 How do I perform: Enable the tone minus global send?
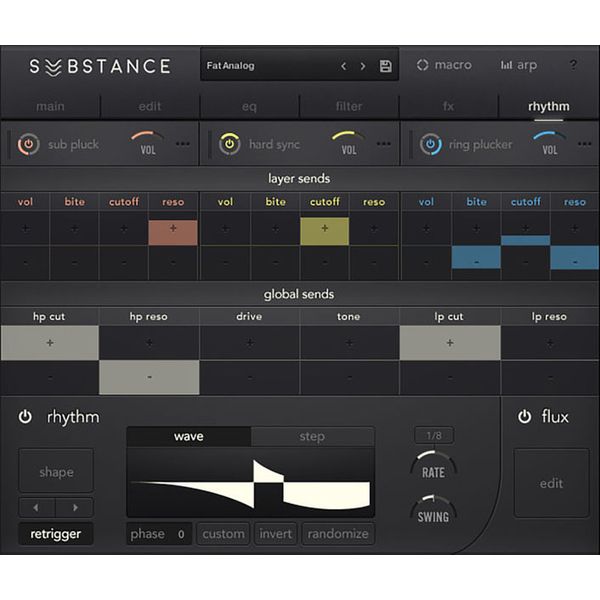coord(349,377)
